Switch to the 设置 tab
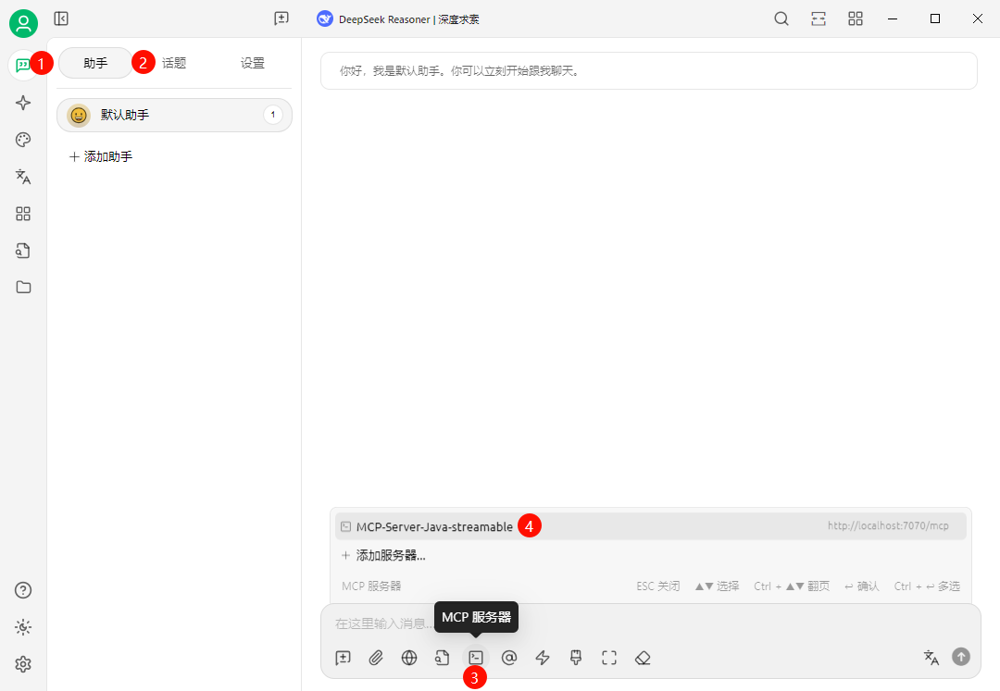 point(252,63)
